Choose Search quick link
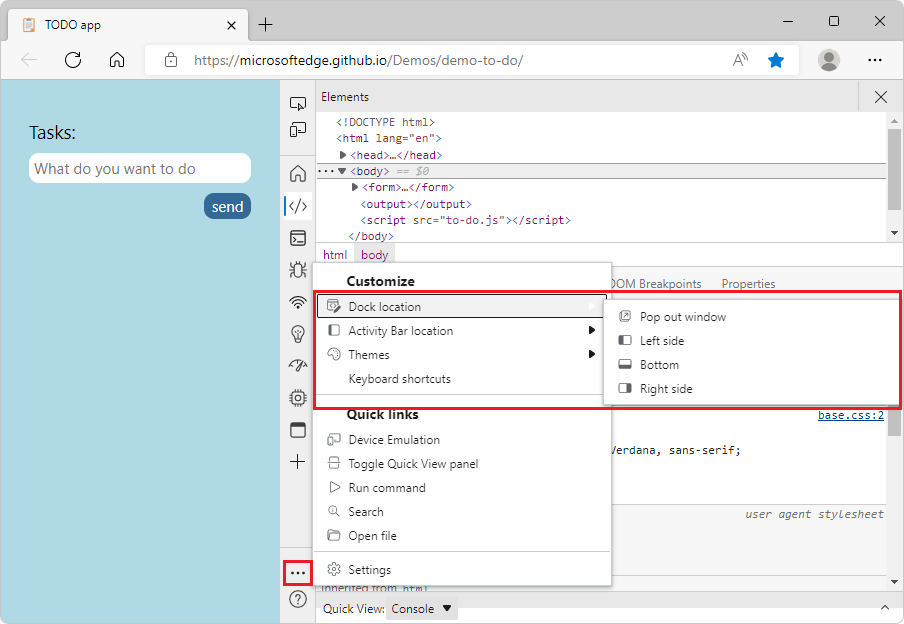Screen dimensions: 904x624 462,512
